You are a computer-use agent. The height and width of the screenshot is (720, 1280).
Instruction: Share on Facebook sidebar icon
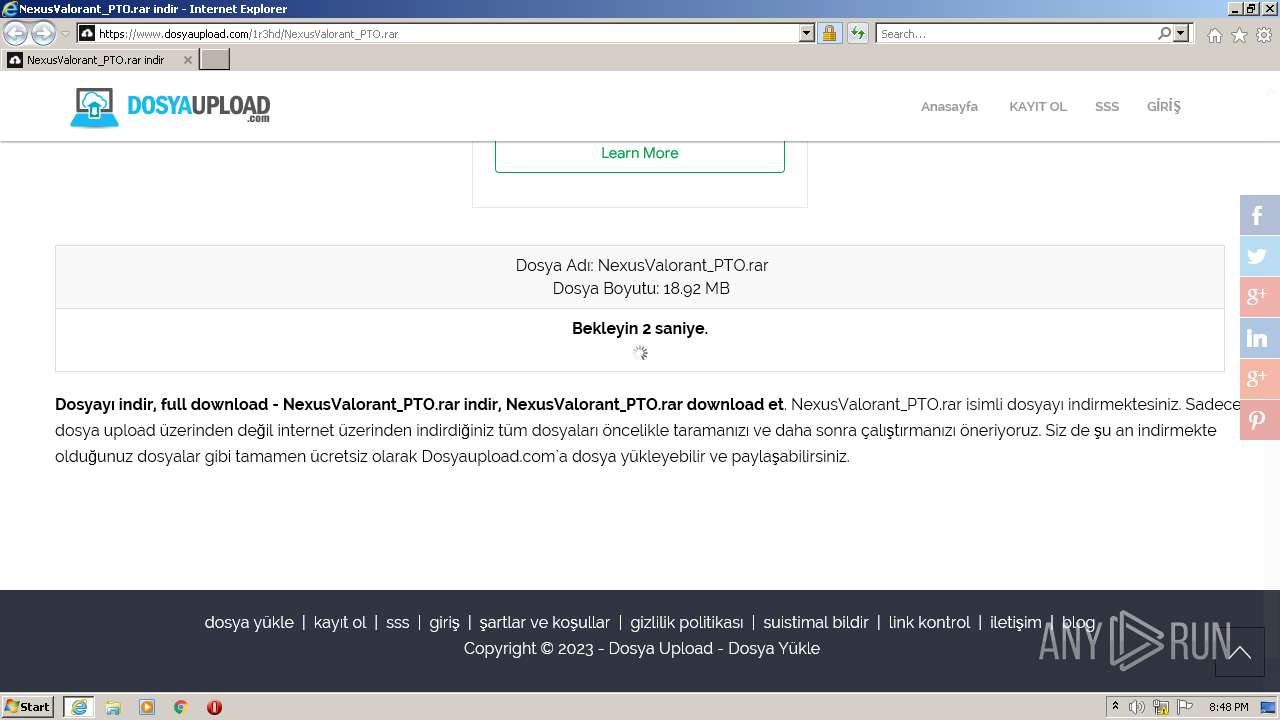tap(1260, 215)
